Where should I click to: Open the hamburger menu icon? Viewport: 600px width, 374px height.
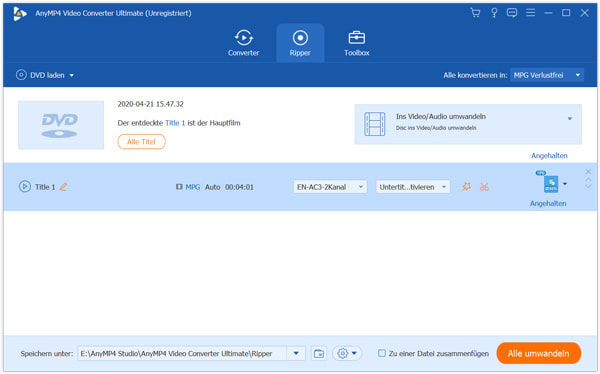tap(530, 13)
